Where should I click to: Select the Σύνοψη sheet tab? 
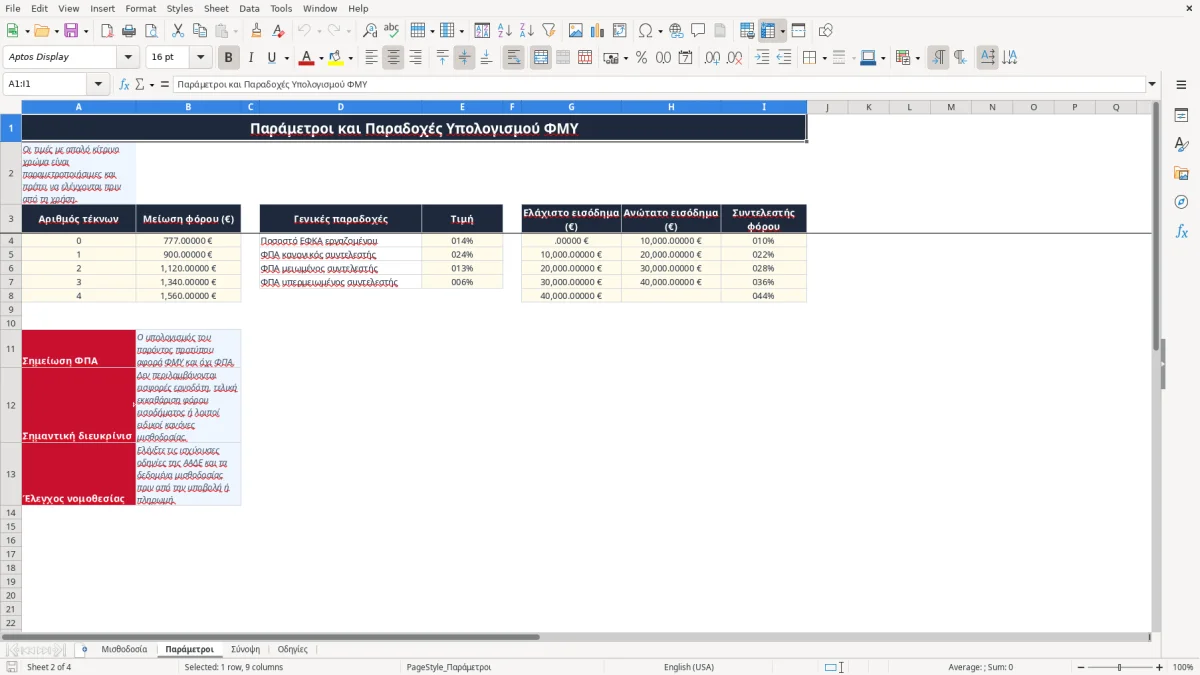[245, 649]
